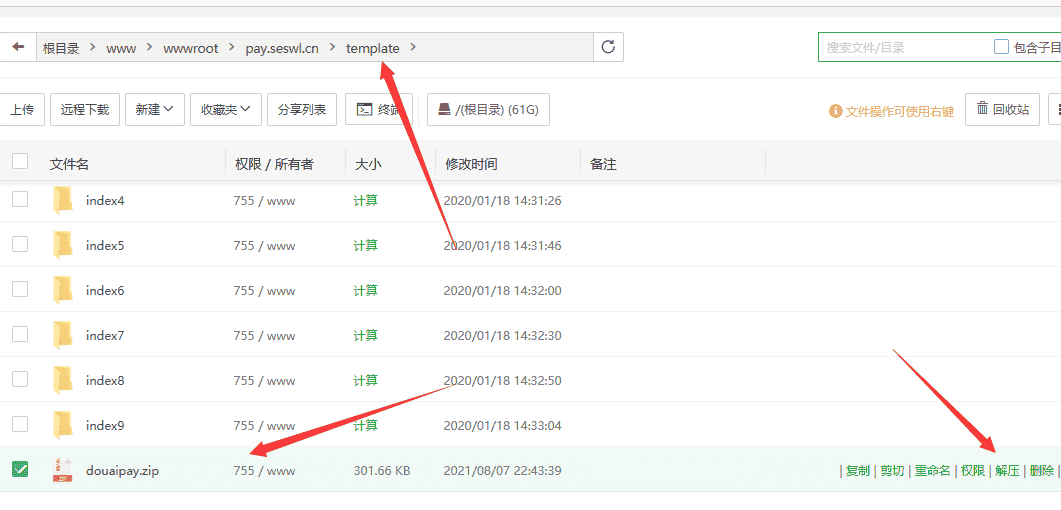Click the 上传 upload button
1061x510 pixels.
pyautogui.click(x=22, y=110)
